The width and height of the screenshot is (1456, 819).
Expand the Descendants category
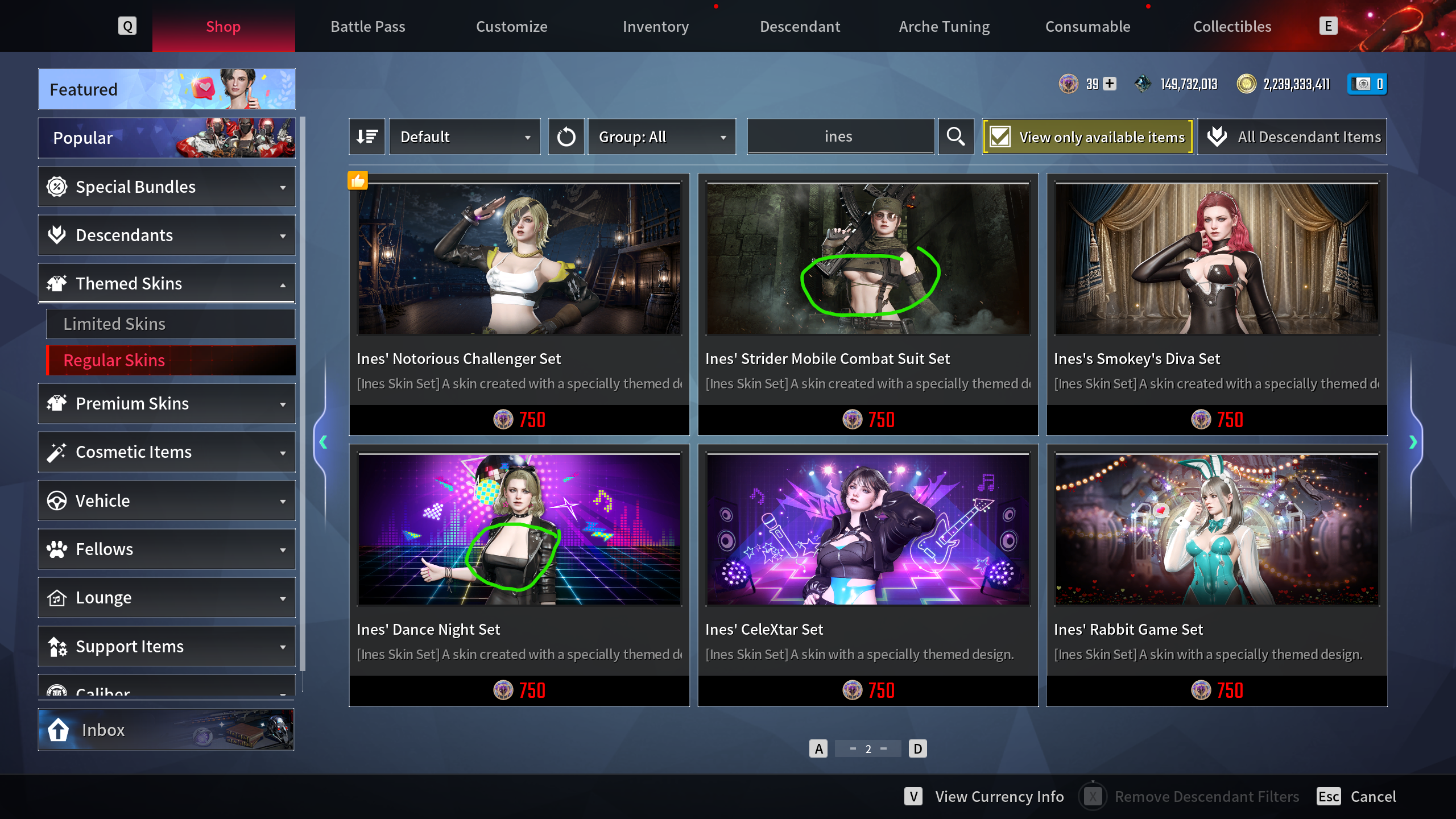(x=167, y=235)
